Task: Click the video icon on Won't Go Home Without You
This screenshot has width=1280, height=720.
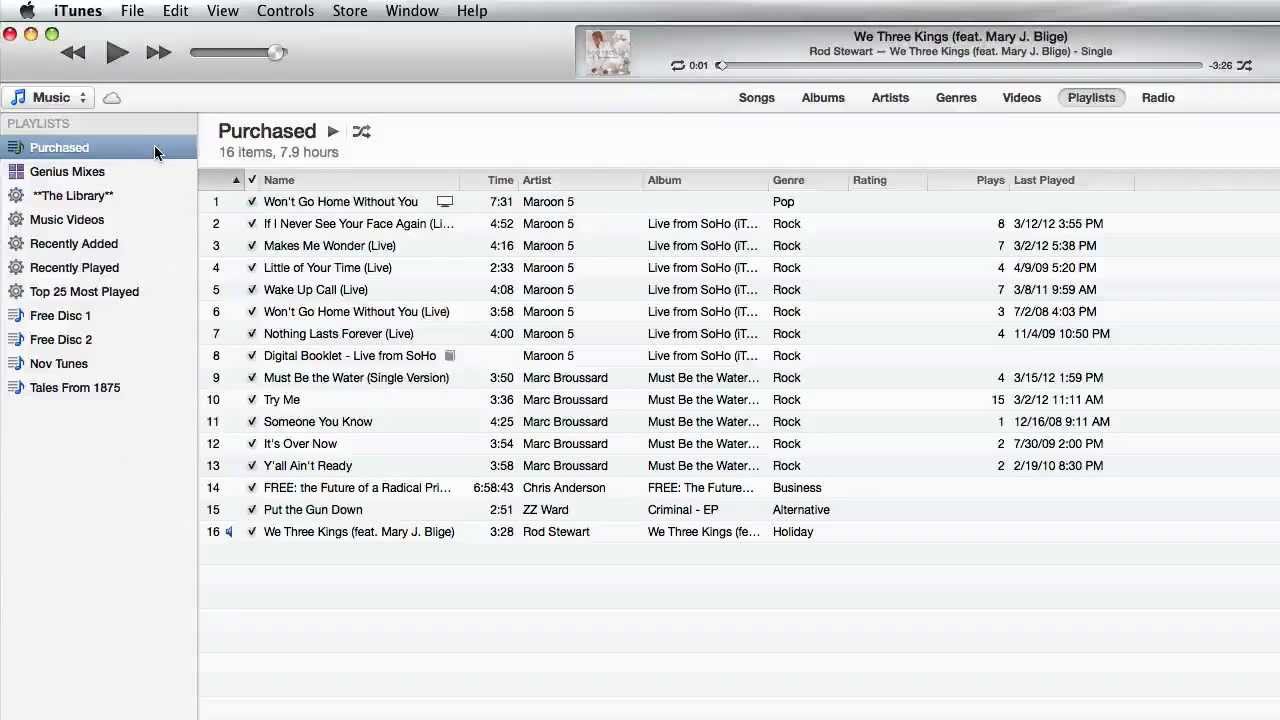Action: click(445, 202)
